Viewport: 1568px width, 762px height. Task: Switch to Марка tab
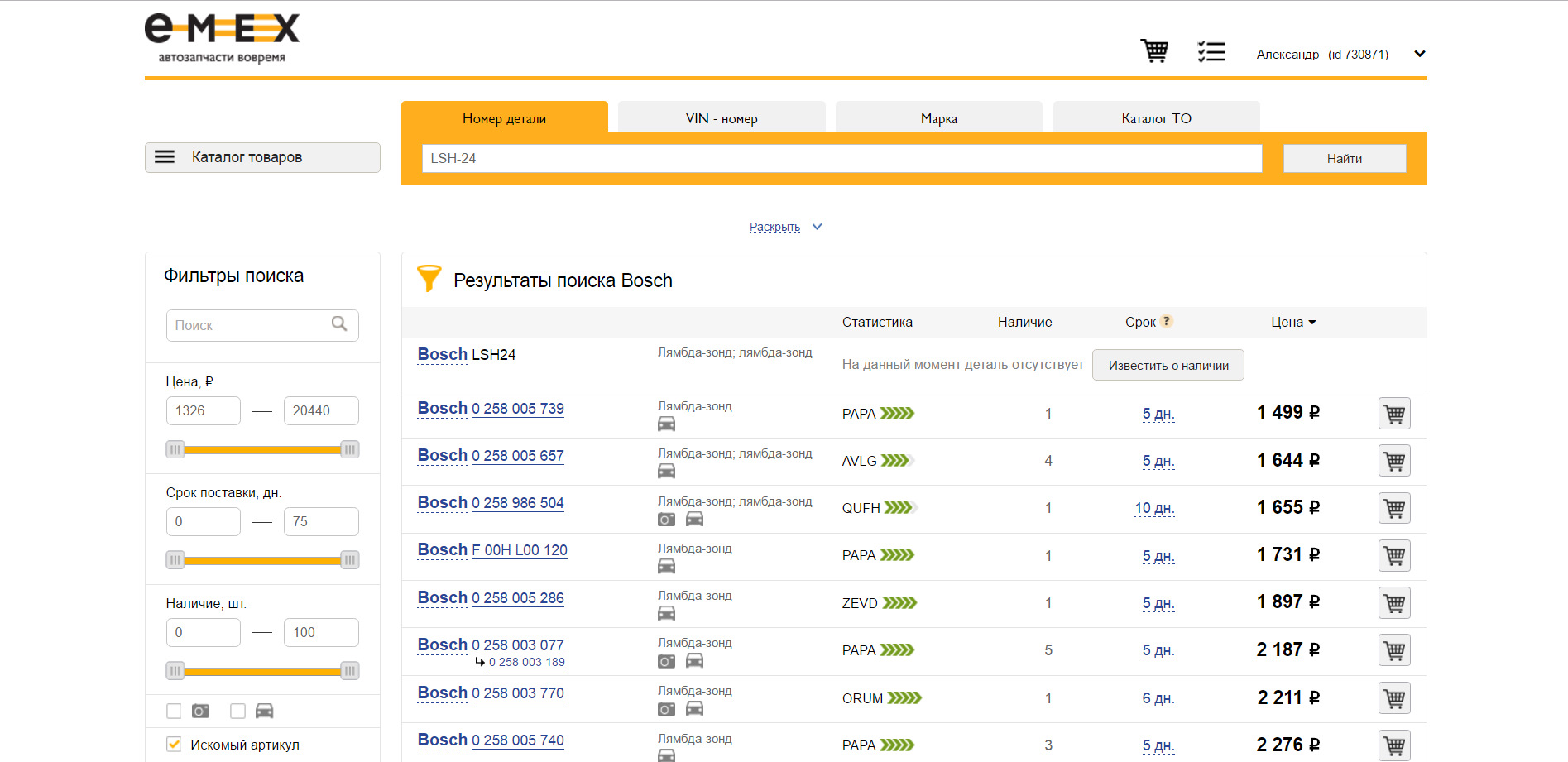[939, 118]
